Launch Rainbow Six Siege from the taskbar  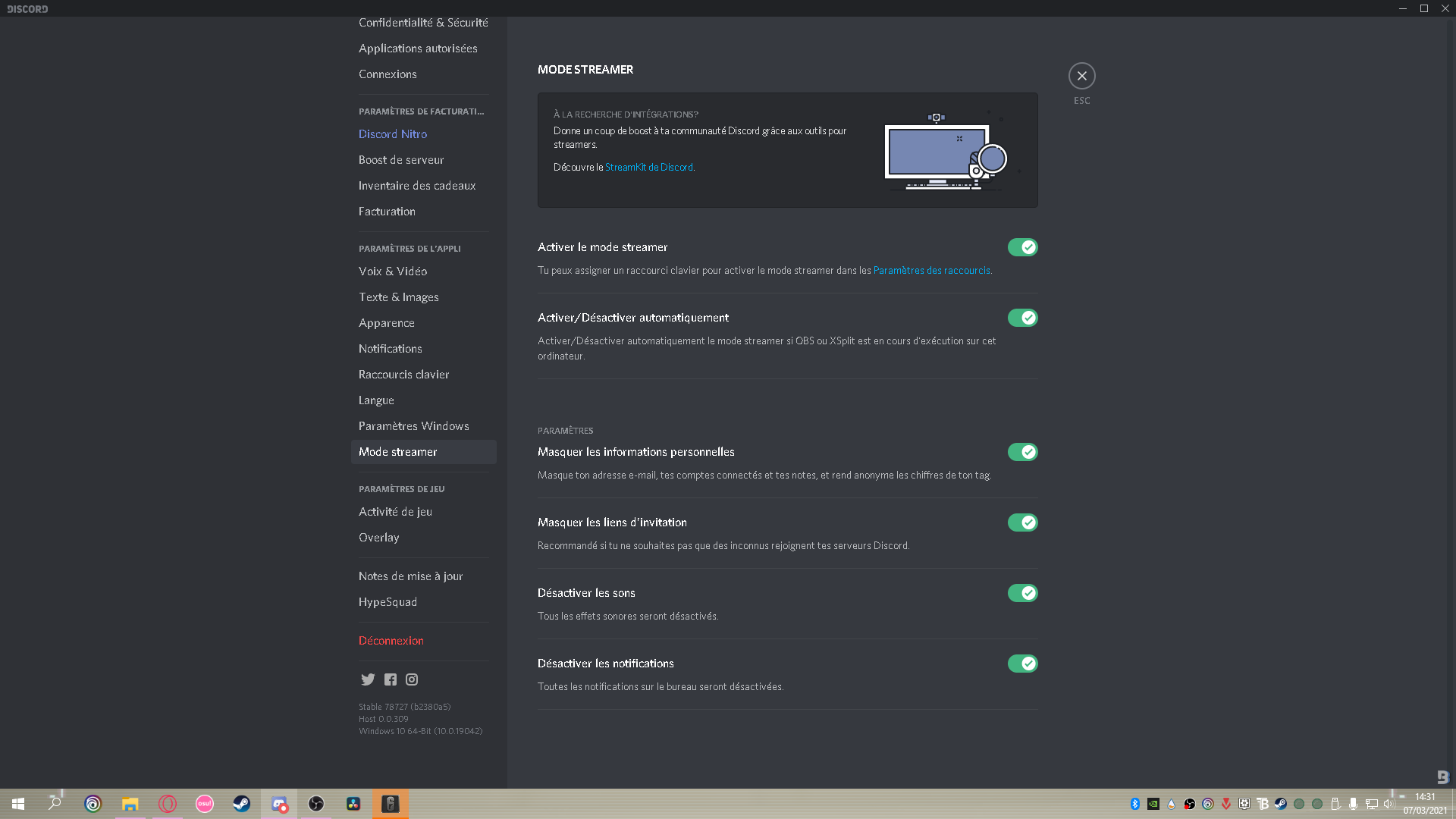[x=390, y=804]
